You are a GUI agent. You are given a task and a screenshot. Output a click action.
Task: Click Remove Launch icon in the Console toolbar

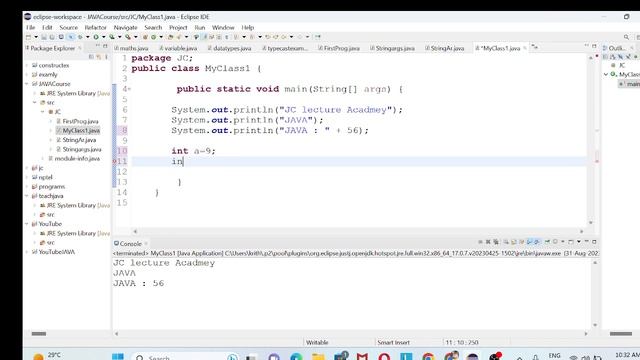(x=488, y=242)
